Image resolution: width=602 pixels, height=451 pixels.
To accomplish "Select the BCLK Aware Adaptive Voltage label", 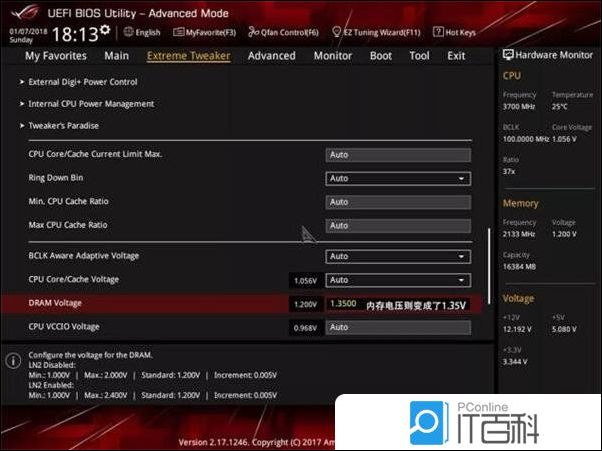I will click(x=84, y=256).
